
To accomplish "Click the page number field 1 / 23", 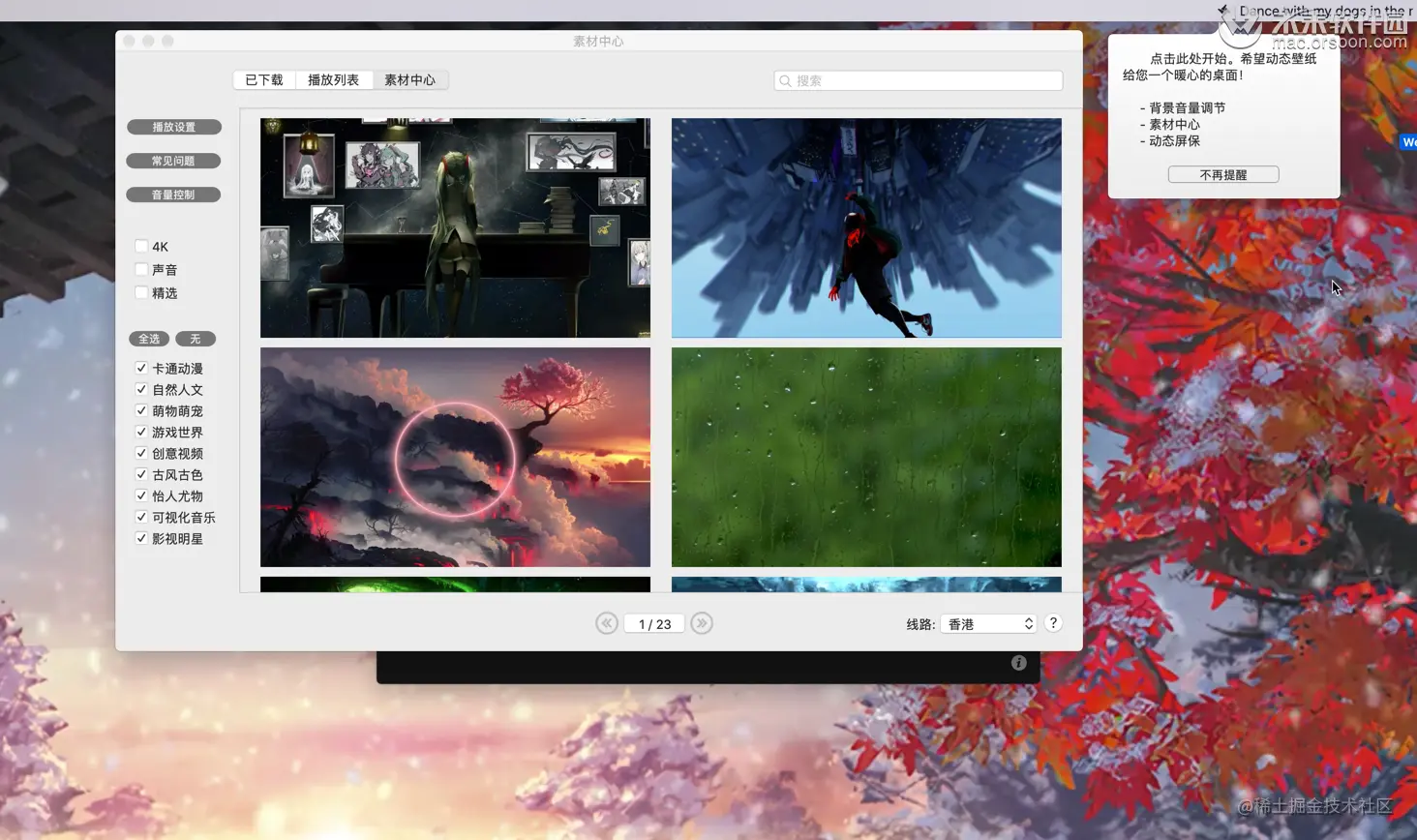I will tap(654, 624).
